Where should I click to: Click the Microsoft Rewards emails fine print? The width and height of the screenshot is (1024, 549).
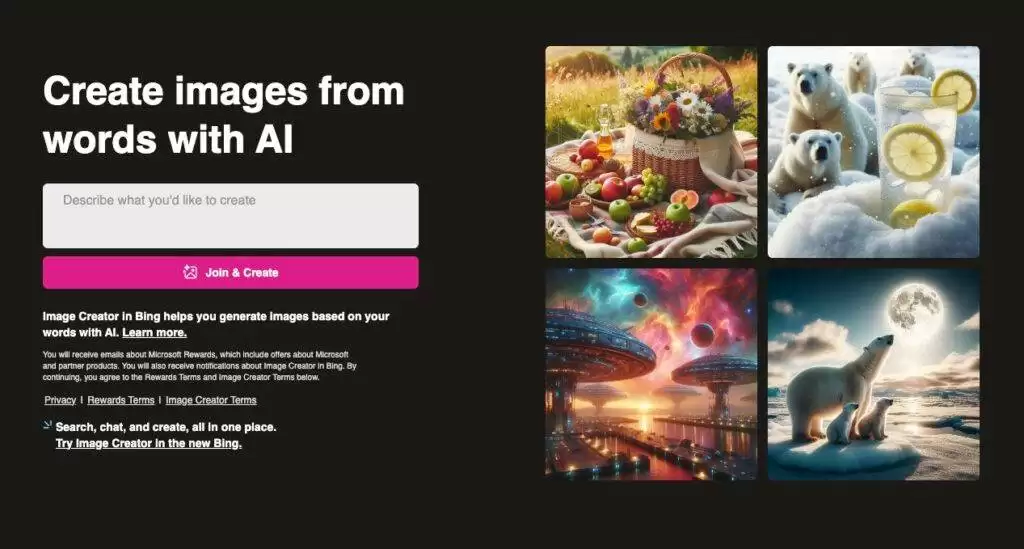199,366
